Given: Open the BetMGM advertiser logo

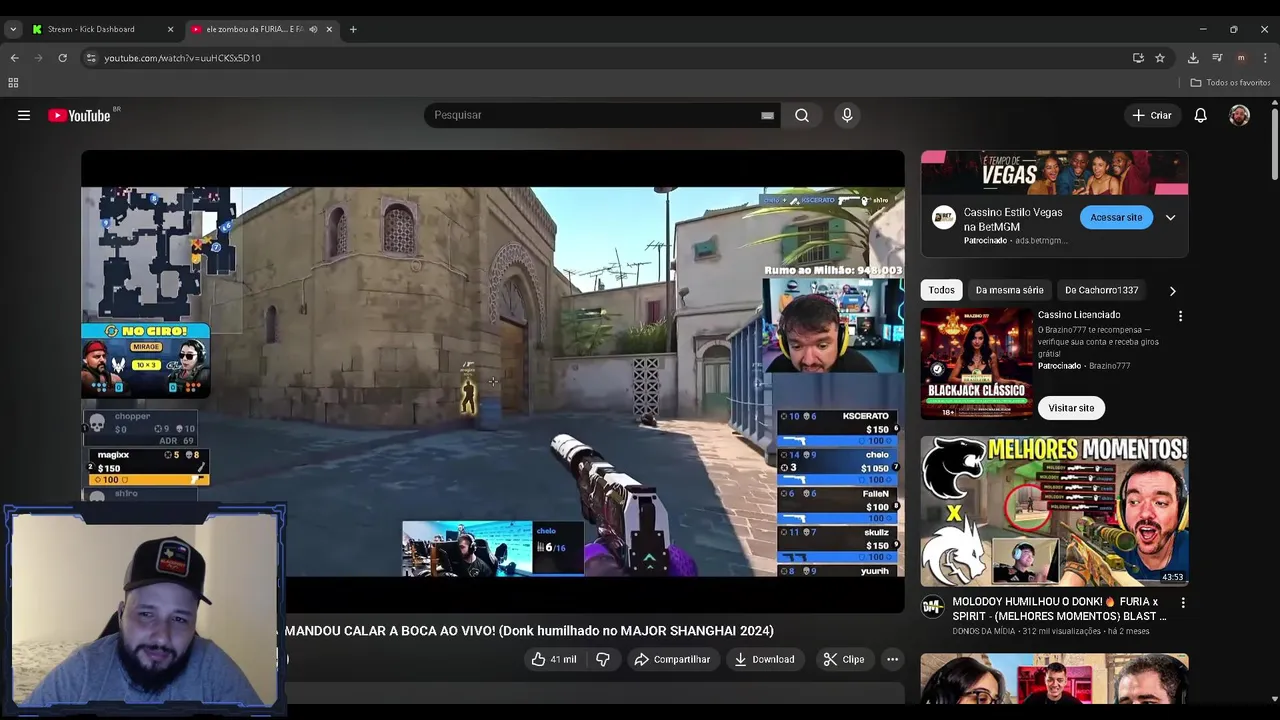Looking at the screenshot, I should [x=943, y=217].
